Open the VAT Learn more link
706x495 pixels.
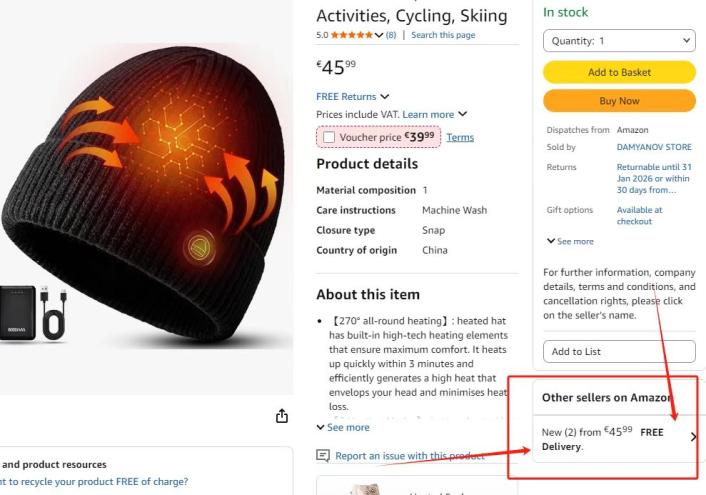tap(428, 115)
